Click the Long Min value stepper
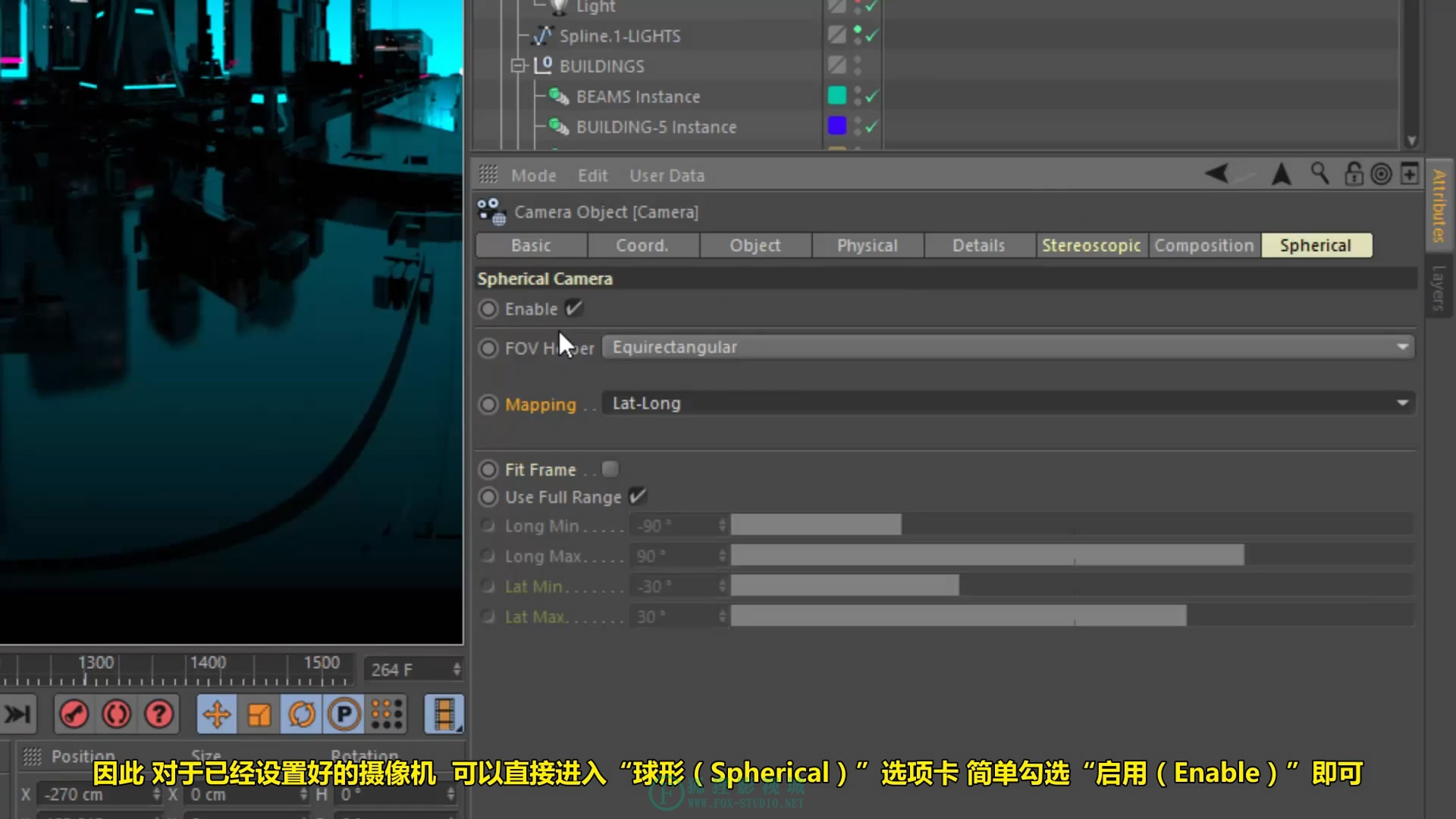This screenshot has width=1456, height=819. tap(722, 525)
